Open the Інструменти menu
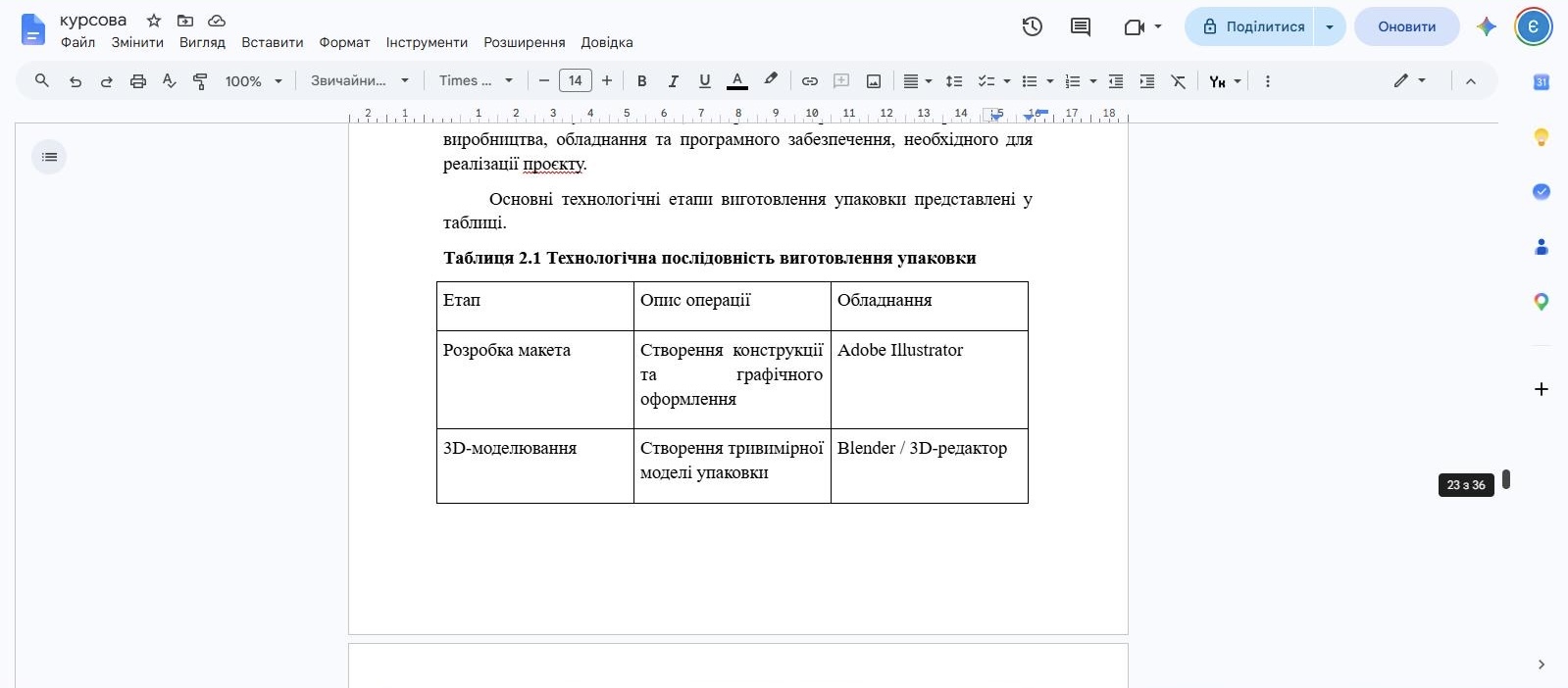The image size is (1568, 688). 427,43
